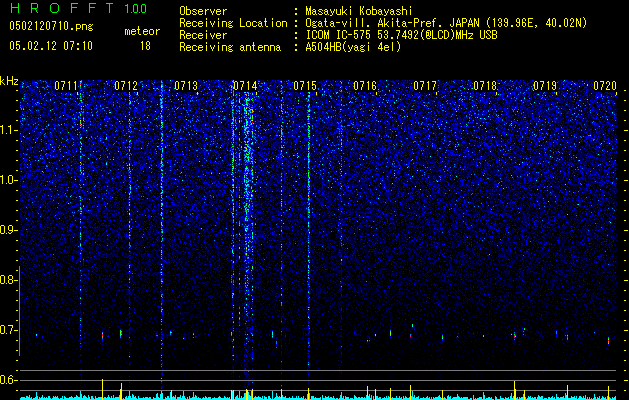Click the ICOM IC-575 receiver frequency text
Image resolution: width=629 pixels, height=400 pixels.
[x=401, y=35]
